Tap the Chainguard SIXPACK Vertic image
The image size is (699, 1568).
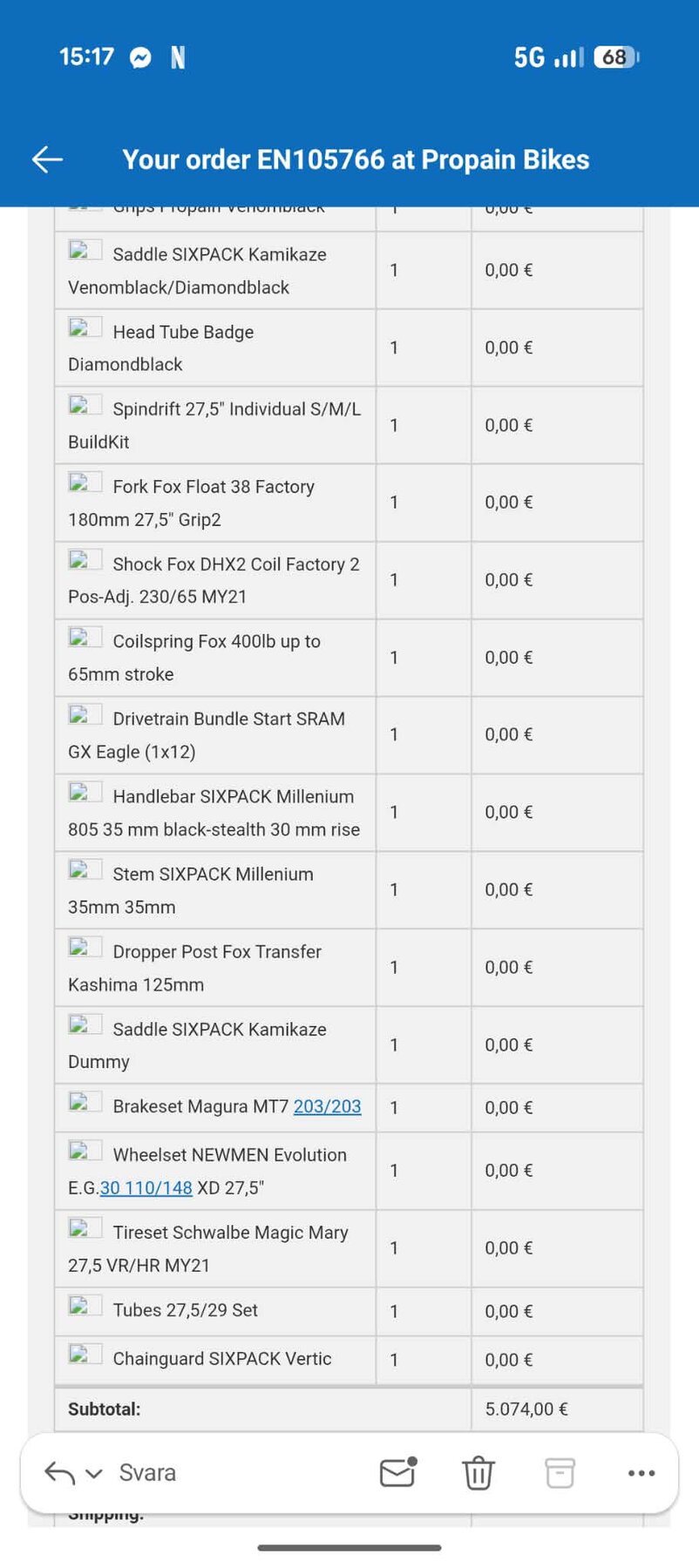85,1355
